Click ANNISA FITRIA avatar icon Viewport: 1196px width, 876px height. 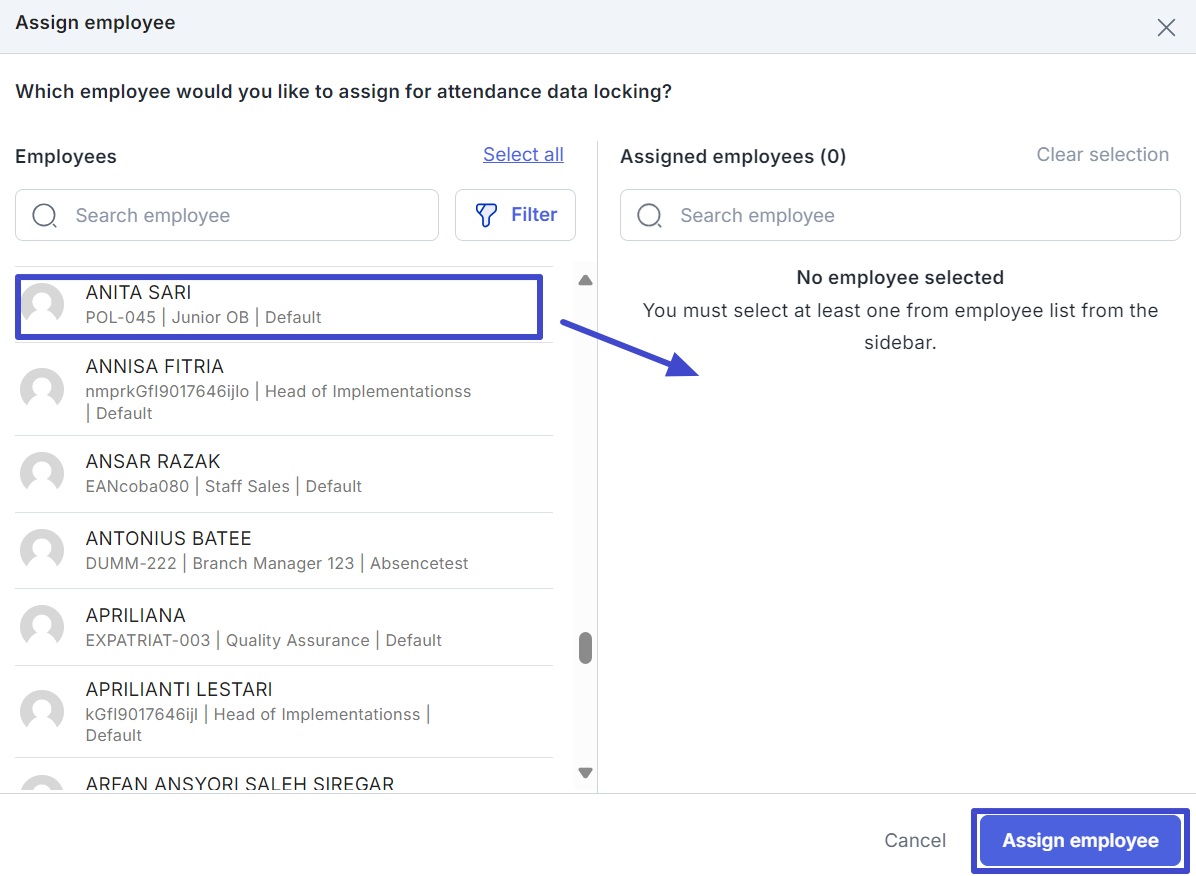coord(42,390)
